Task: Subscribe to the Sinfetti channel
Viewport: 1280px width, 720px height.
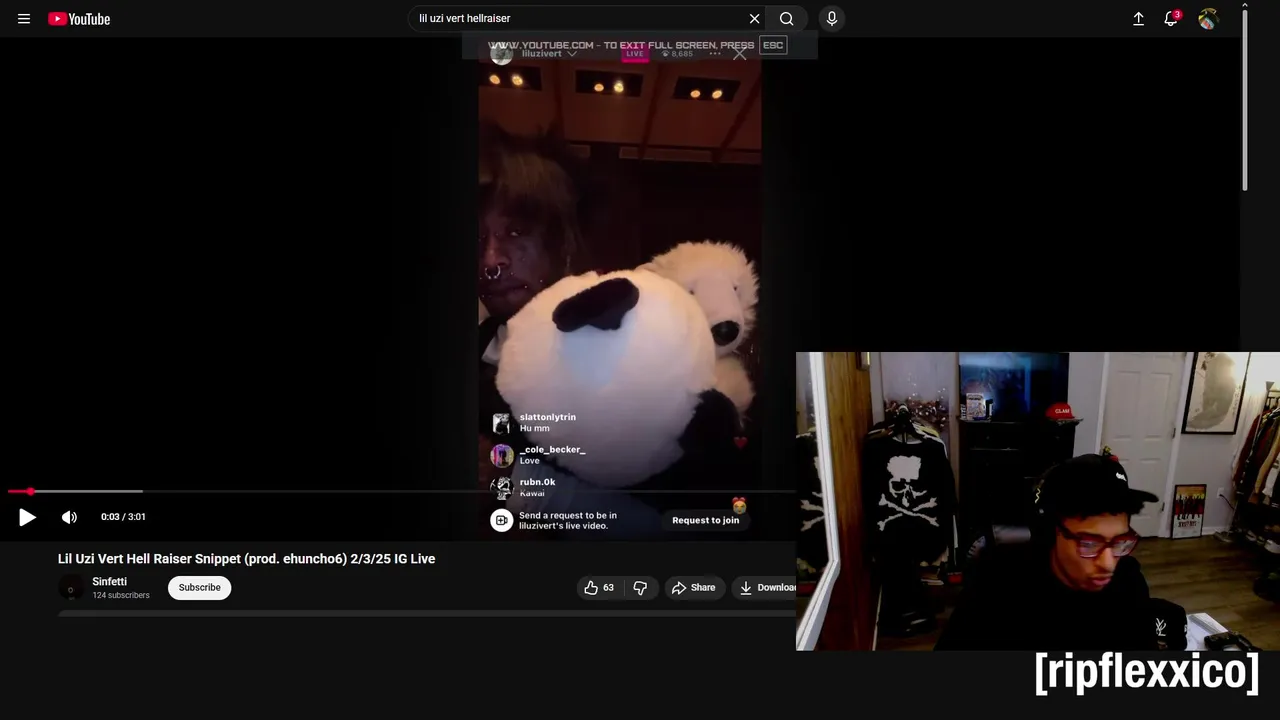Action: click(x=200, y=588)
